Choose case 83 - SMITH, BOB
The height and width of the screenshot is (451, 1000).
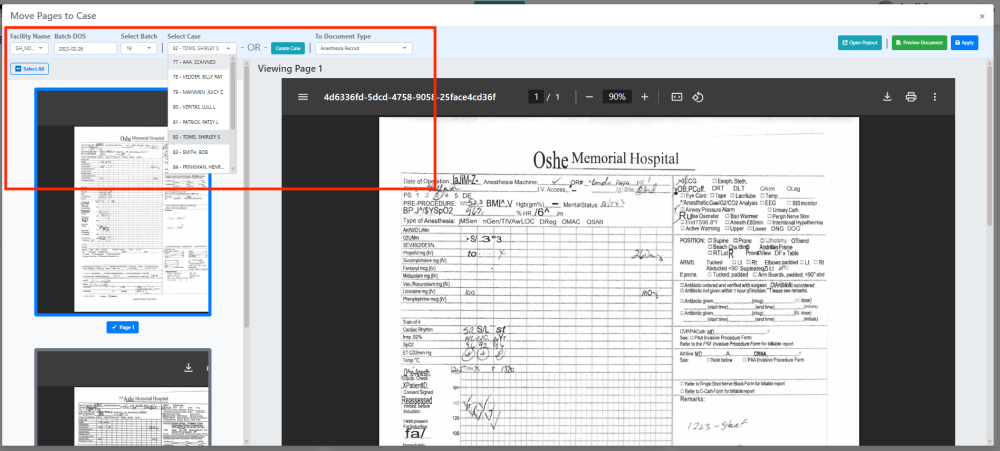[198, 152]
